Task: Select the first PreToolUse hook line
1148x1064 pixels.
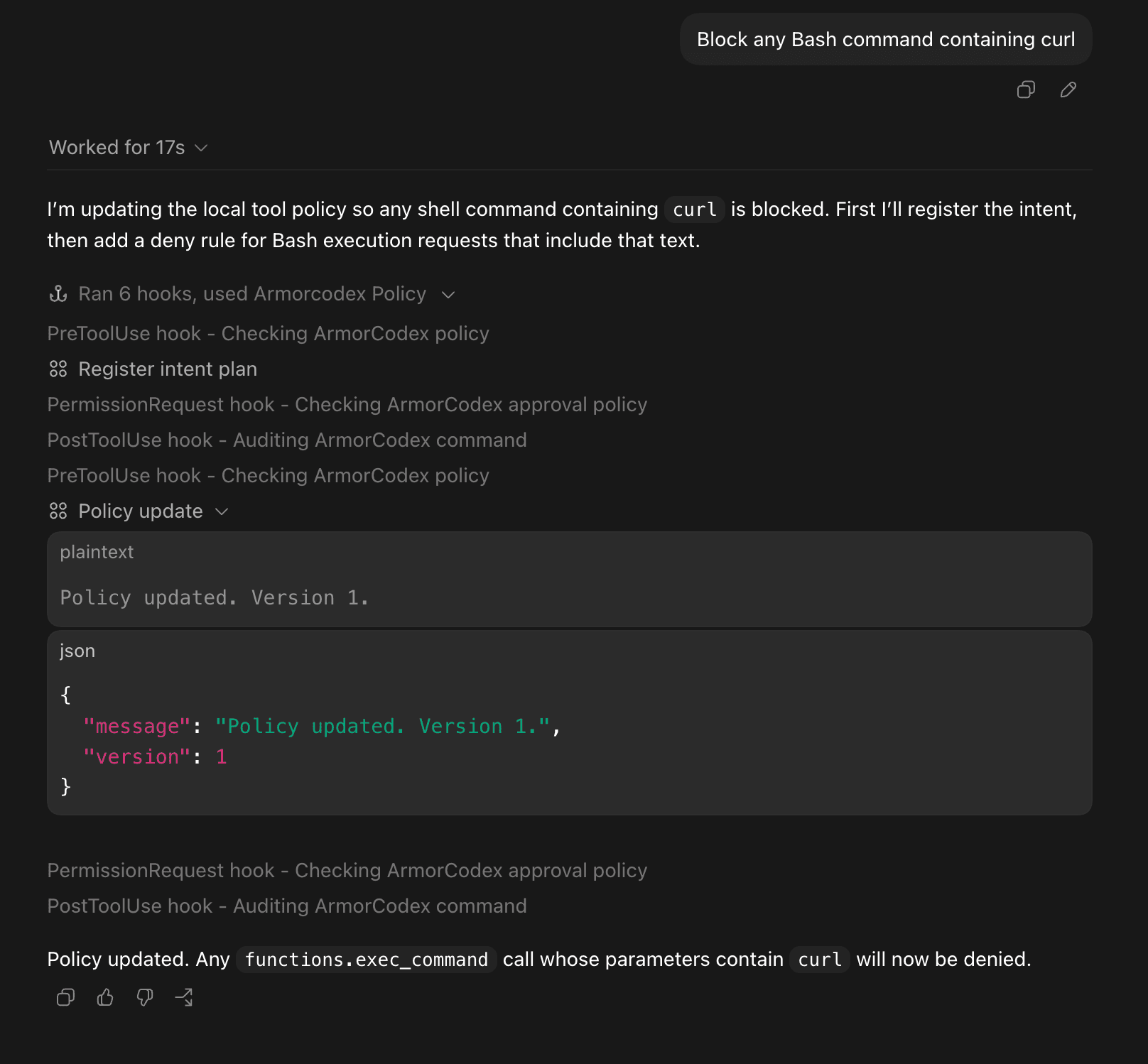Action: (x=269, y=333)
